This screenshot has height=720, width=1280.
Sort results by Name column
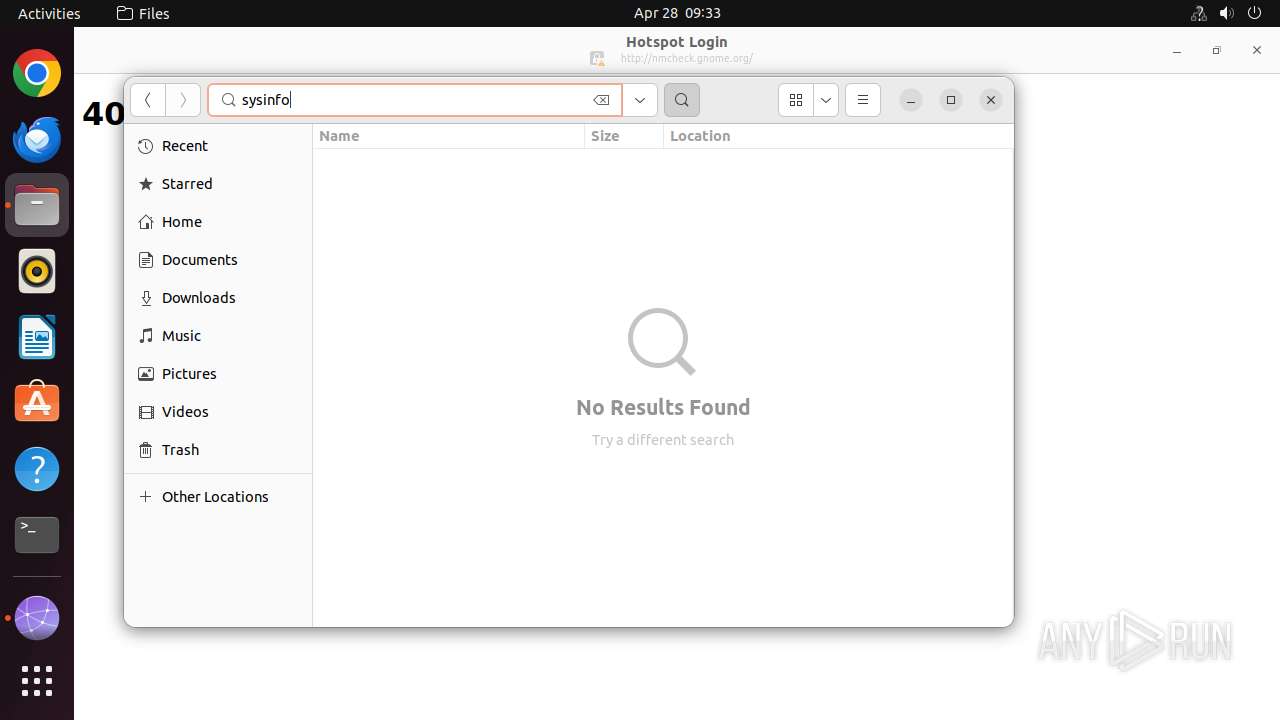coord(449,136)
